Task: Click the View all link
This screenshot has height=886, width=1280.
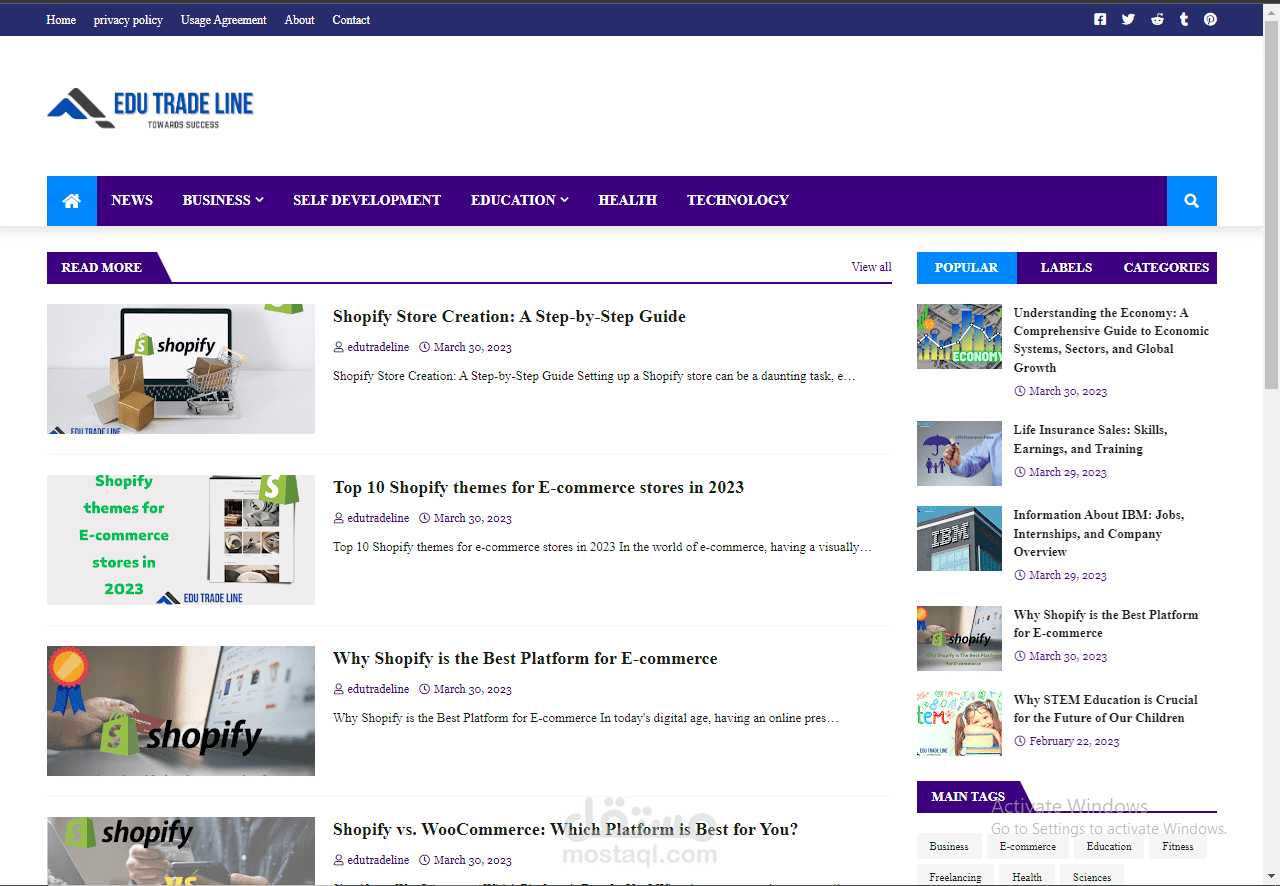Action: pyautogui.click(x=871, y=267)
